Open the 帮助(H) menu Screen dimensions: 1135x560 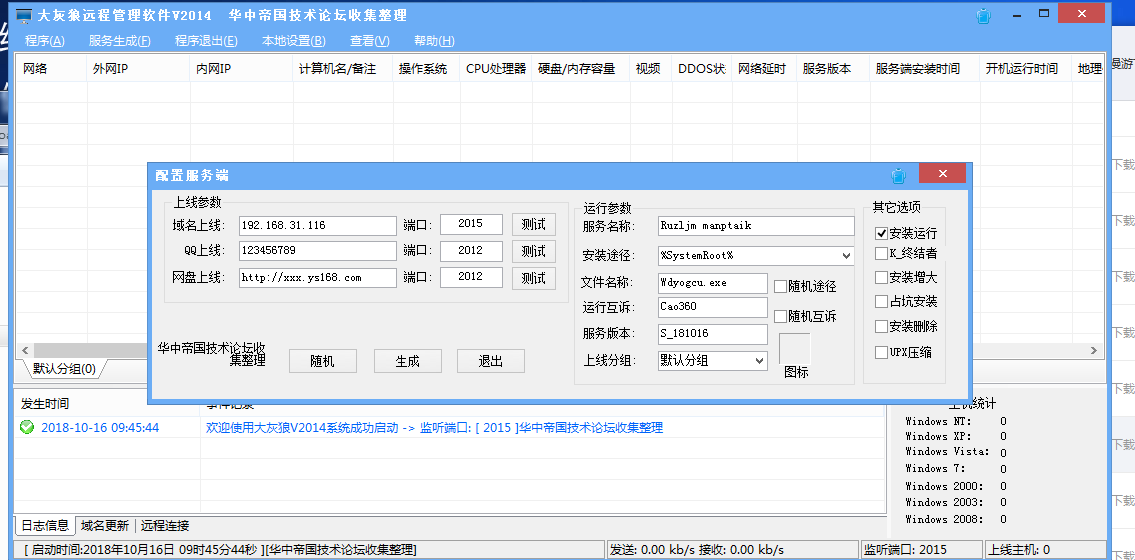tap(434, 41)
